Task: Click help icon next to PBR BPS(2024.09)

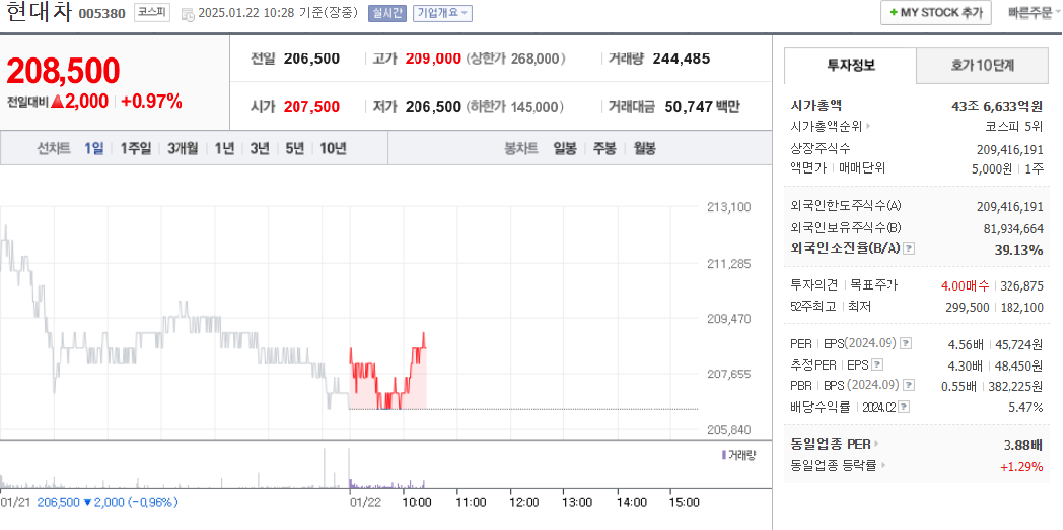Action: point(908,386)
